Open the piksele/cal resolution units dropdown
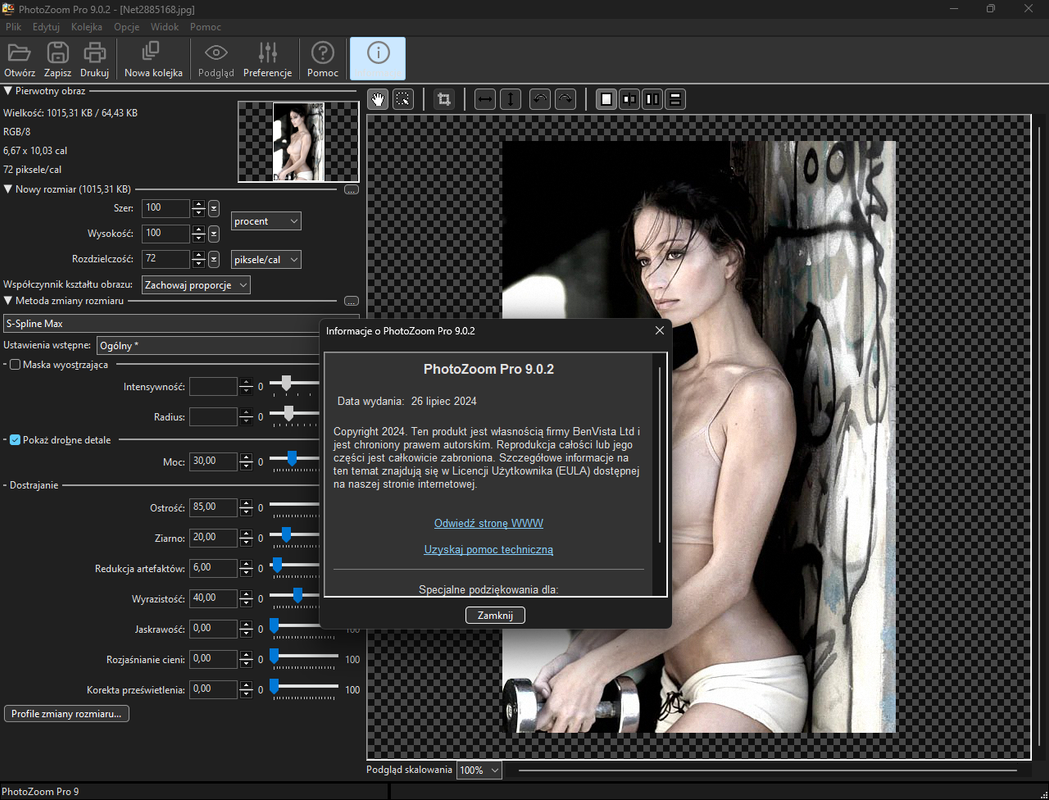The height and width of the screenshot is (800, 1049). tap(266, 260)
